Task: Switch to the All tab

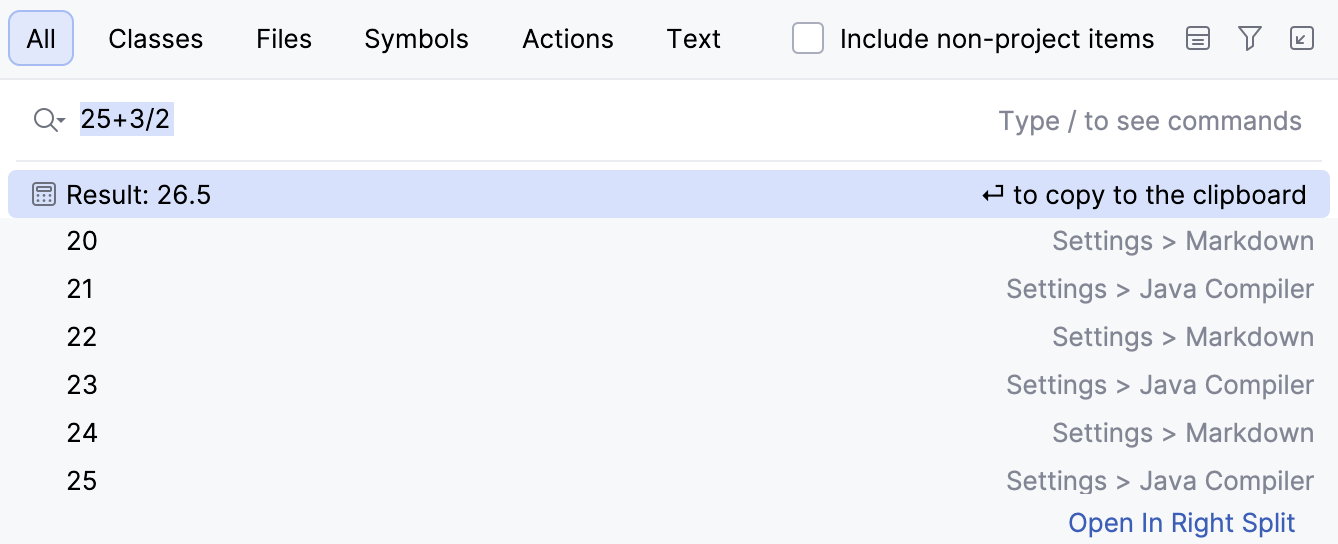Action: pyautogui.click(x=41, y=39)
